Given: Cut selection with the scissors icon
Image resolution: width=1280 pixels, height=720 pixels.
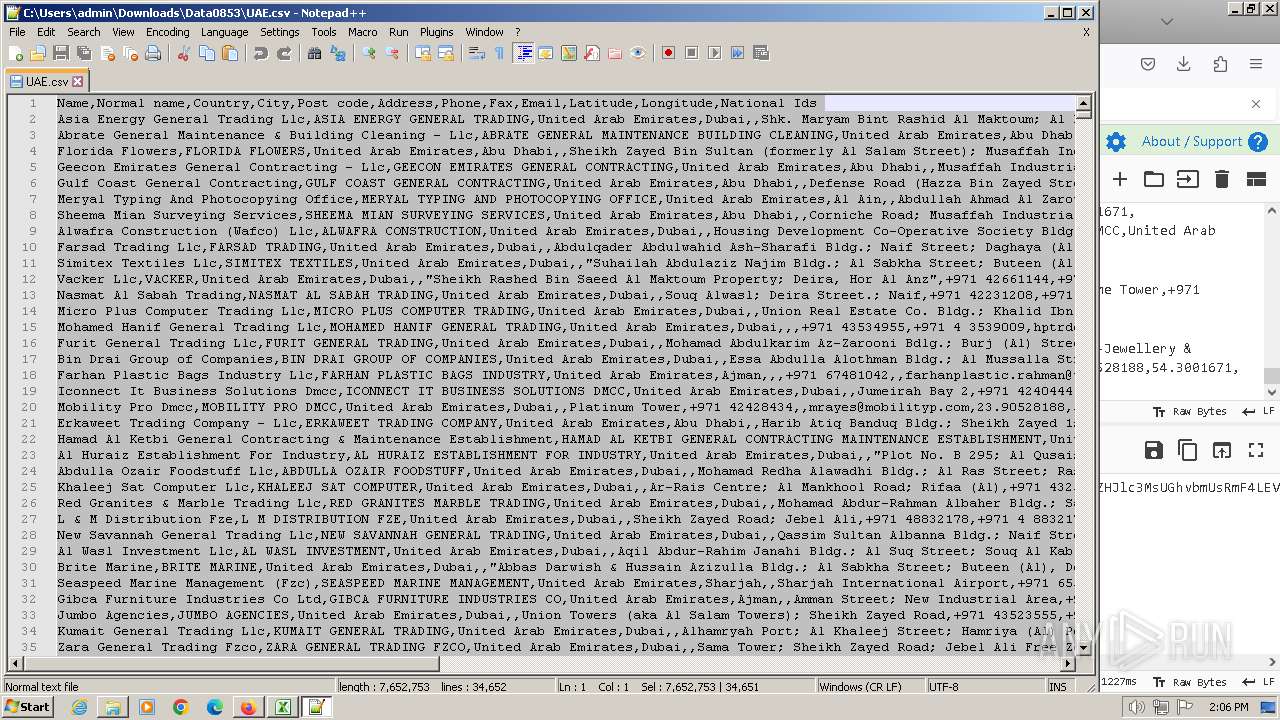Looking at the screenshot, I should (184, 53).
